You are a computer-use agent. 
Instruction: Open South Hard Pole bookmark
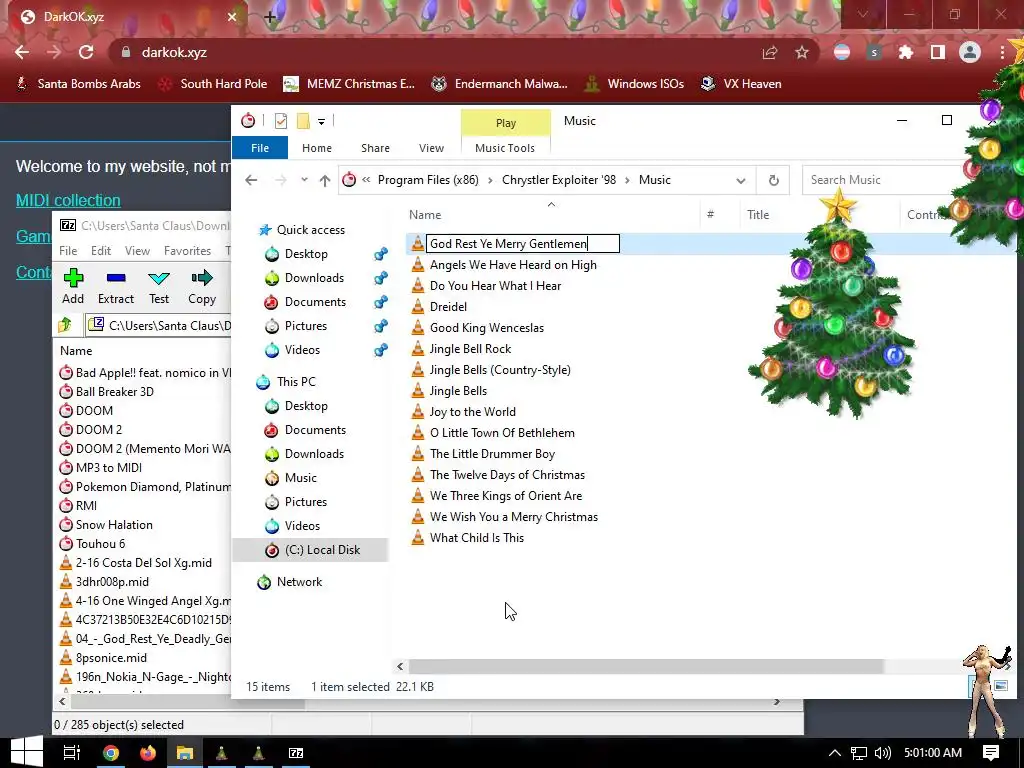point(214,84)
